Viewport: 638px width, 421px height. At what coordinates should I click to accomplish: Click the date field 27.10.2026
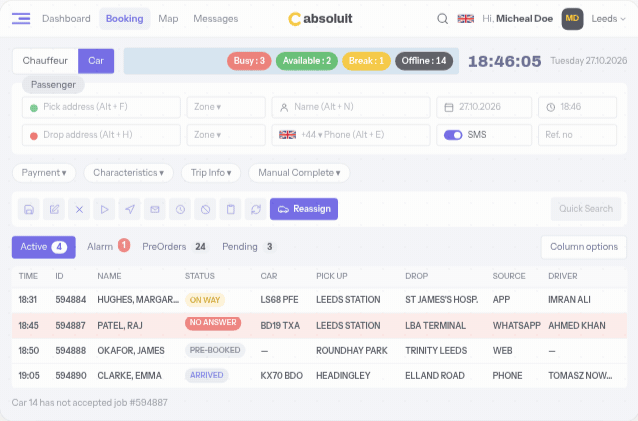[x=484, y=107]
